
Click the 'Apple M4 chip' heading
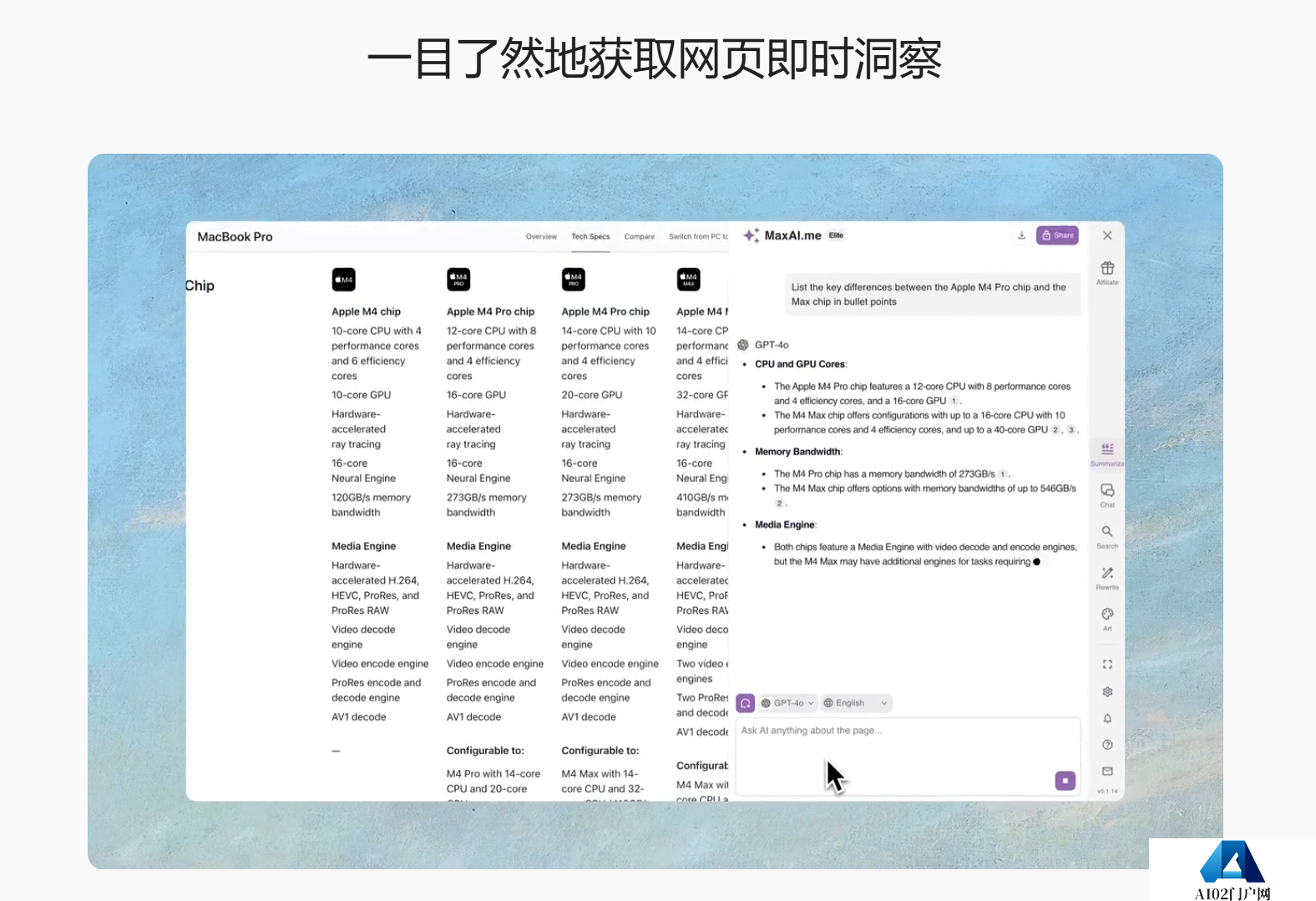coord(366,311)
